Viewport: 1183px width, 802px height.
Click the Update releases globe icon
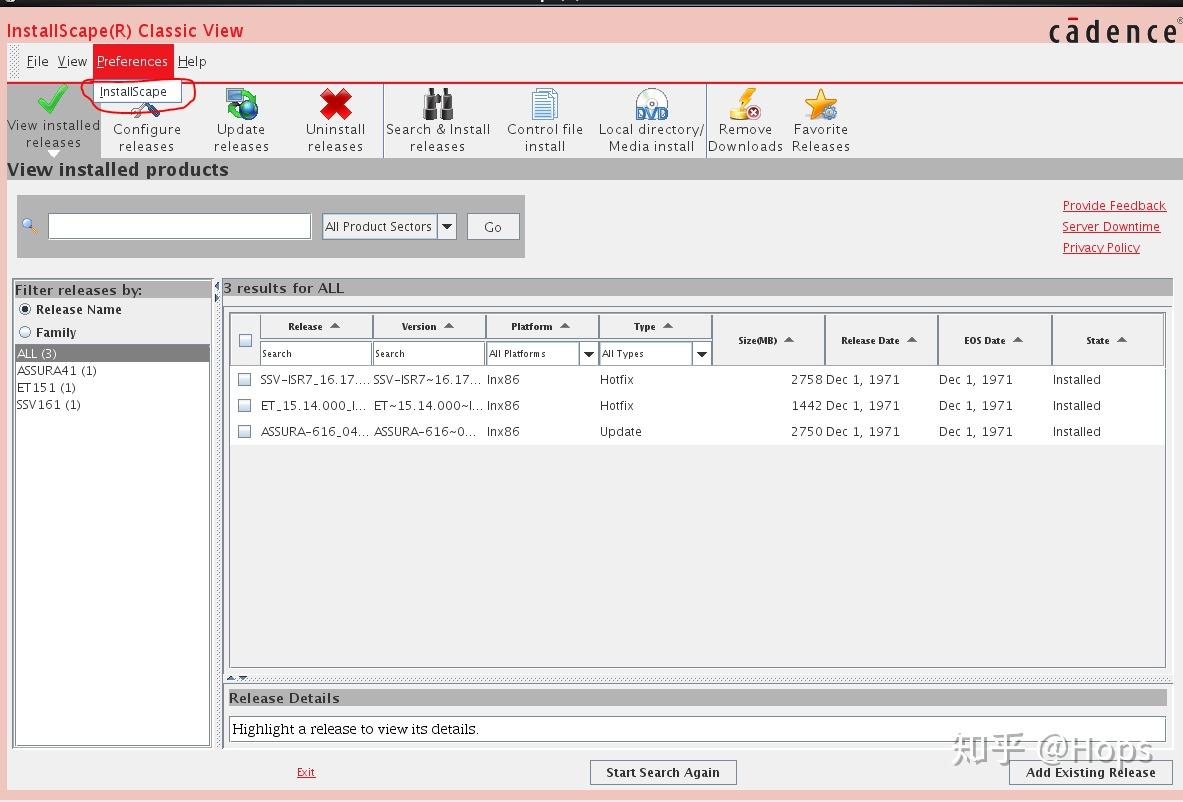click(x=241, y=104)
